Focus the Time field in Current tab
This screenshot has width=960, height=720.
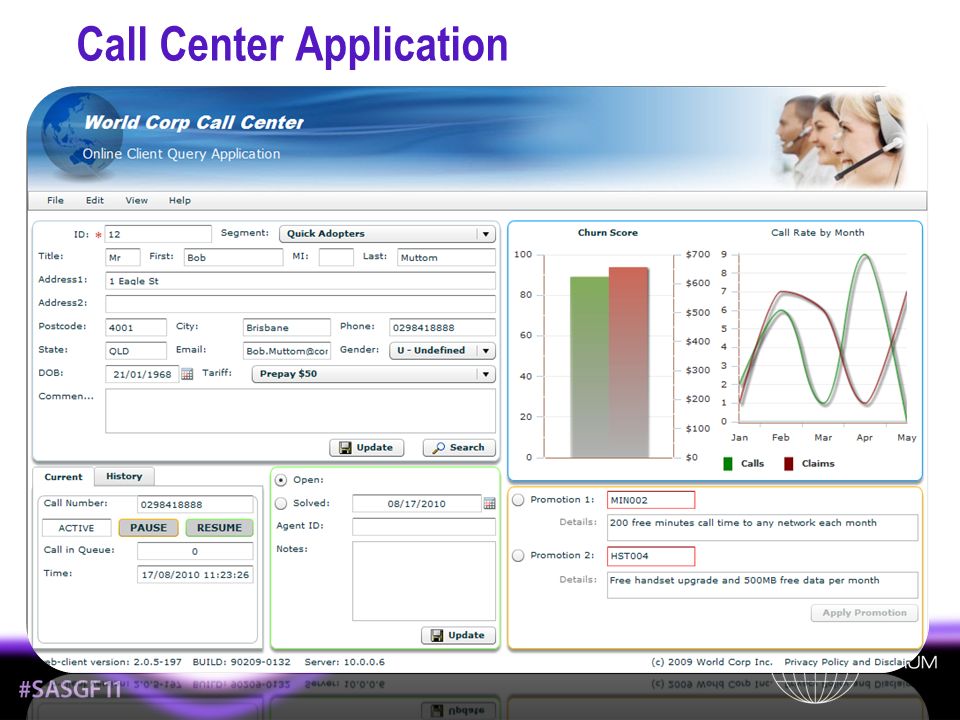[195, 574]
